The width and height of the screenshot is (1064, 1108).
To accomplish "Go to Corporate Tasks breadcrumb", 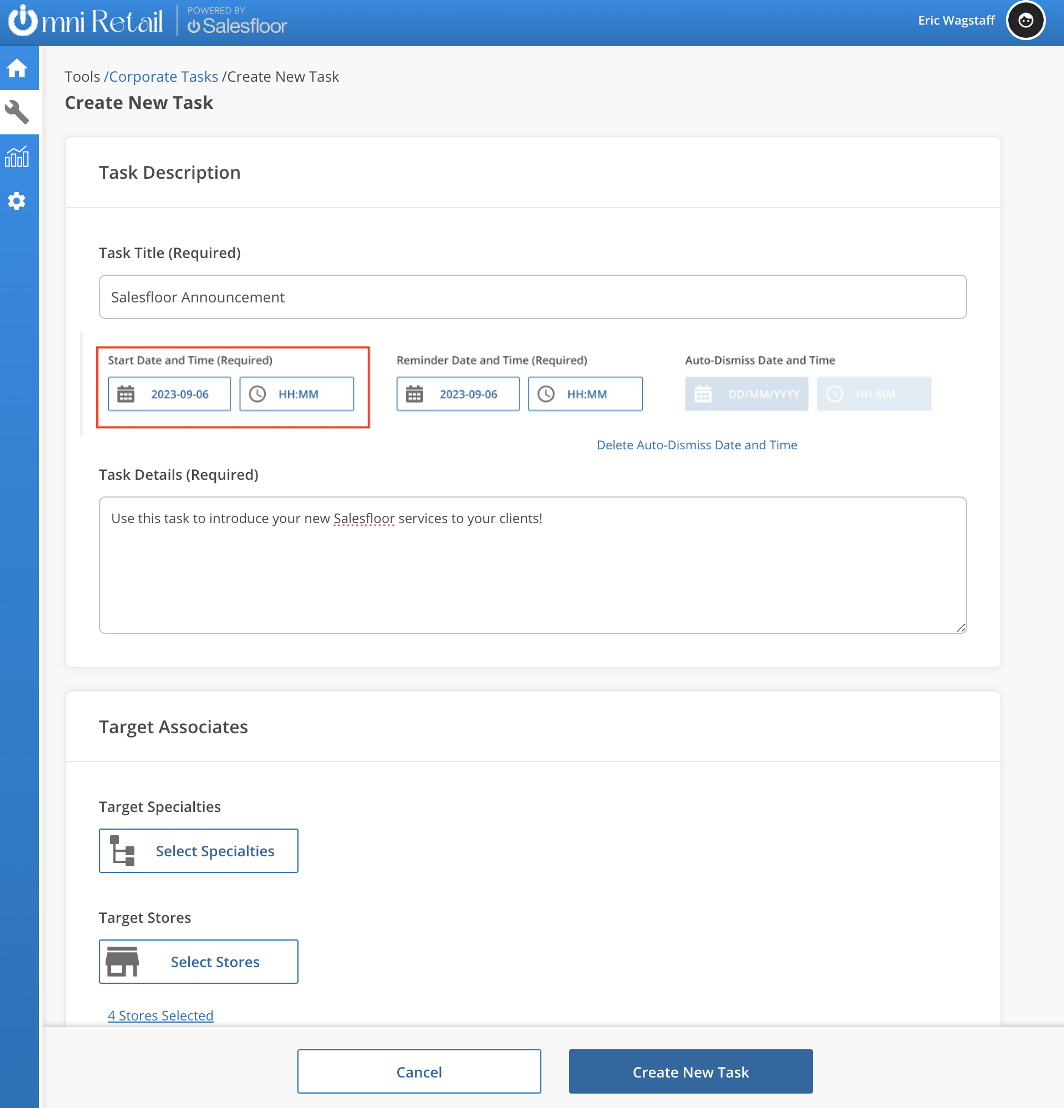I will [163, 76].
